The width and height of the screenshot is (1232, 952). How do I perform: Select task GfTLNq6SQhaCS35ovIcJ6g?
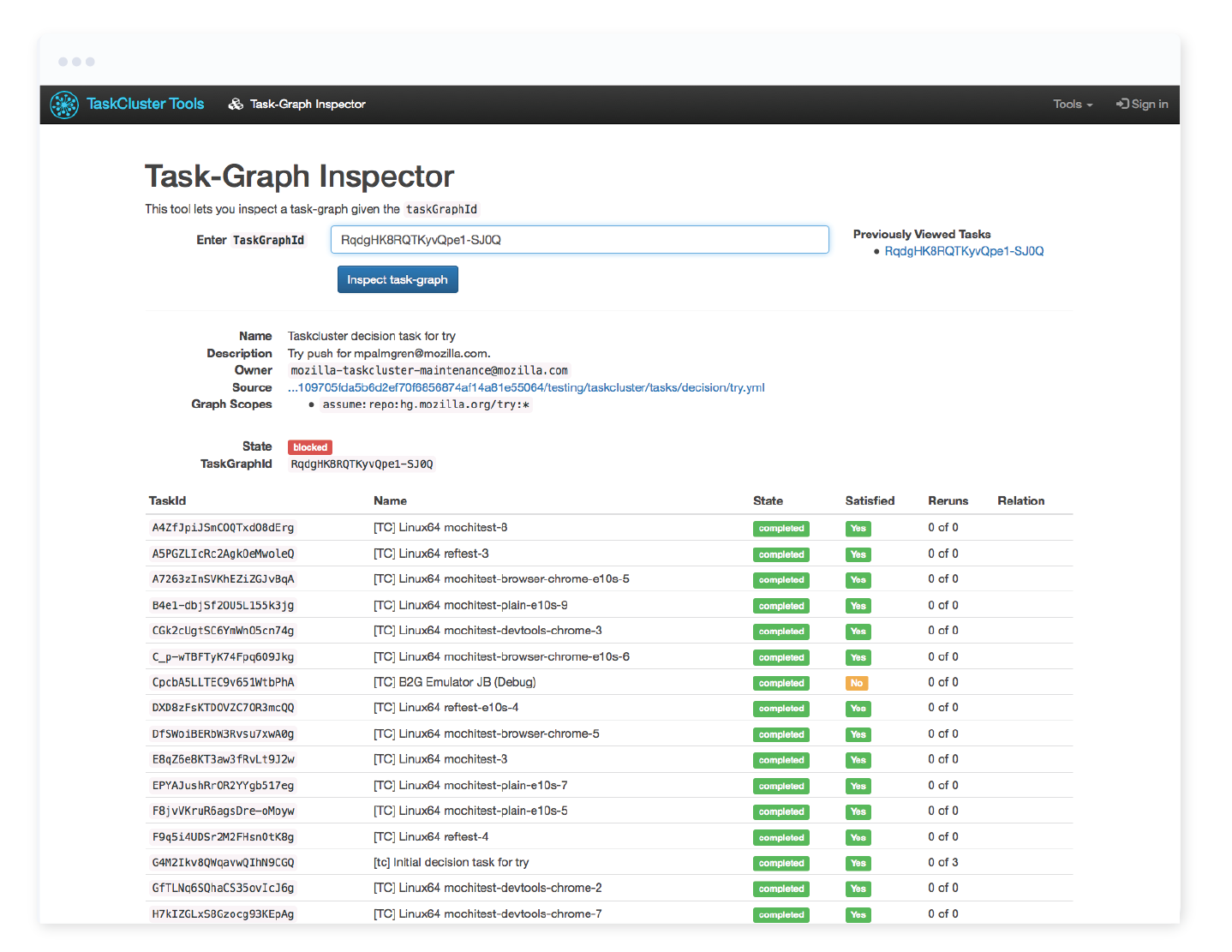[223, 888]
